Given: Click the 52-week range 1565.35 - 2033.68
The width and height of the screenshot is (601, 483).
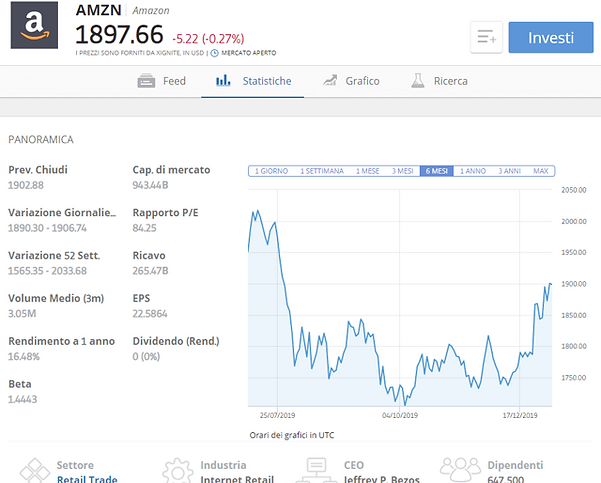Looking at the screenshot, I should point(48,271).
